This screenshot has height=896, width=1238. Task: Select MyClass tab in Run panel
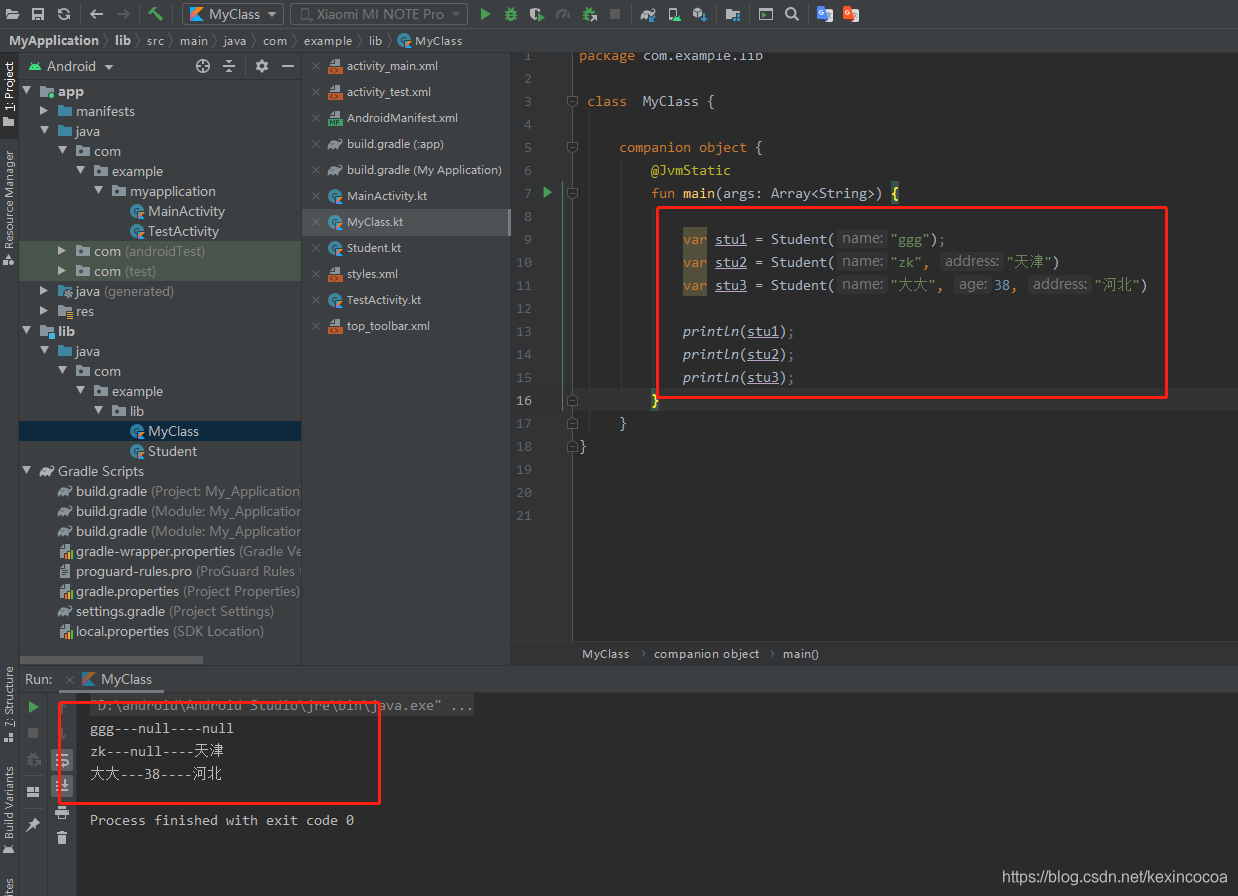(x=117, y=679)
